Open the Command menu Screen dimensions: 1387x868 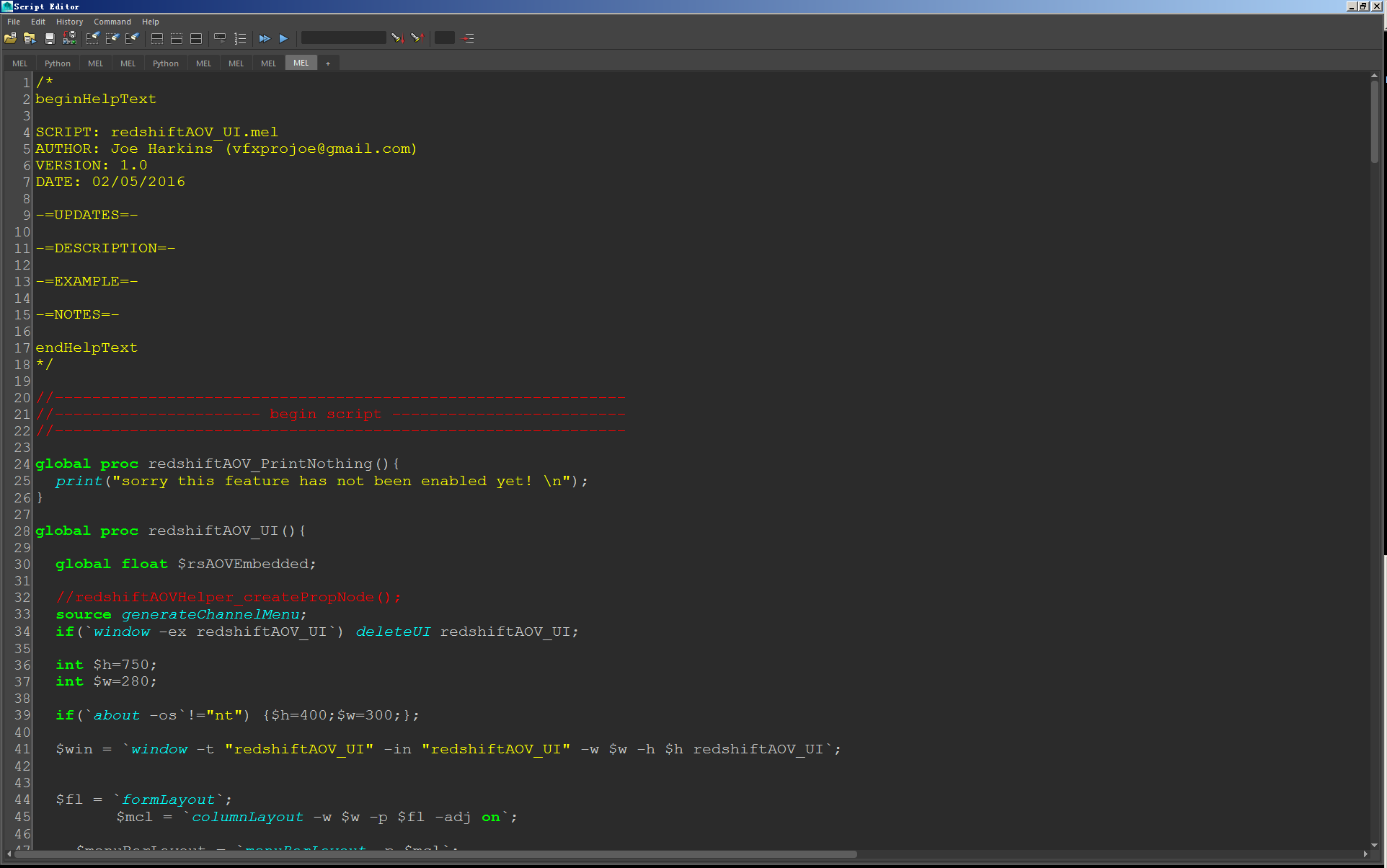pos(112,22)
